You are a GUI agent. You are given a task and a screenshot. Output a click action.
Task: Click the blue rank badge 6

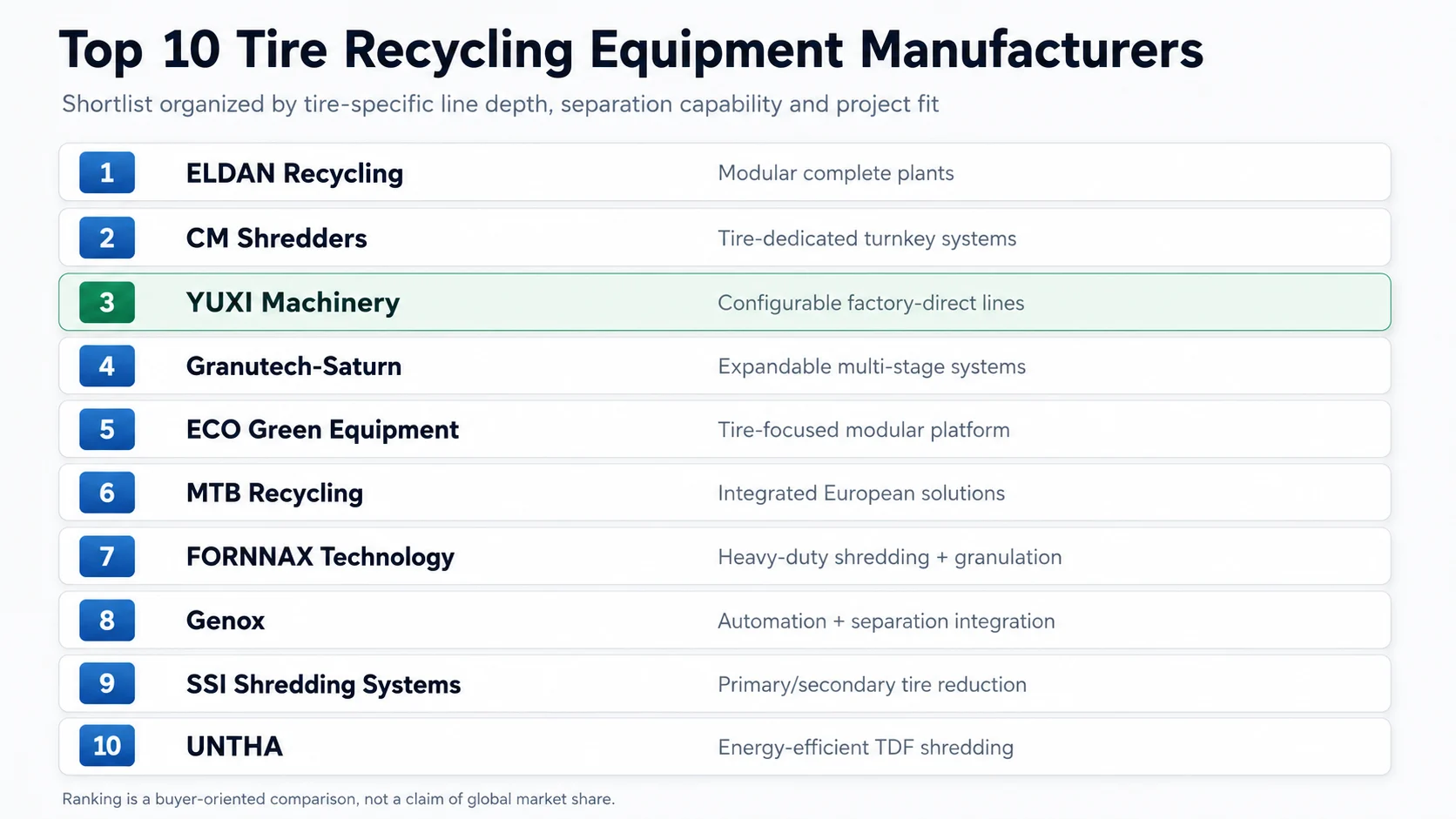pos(107,493)
